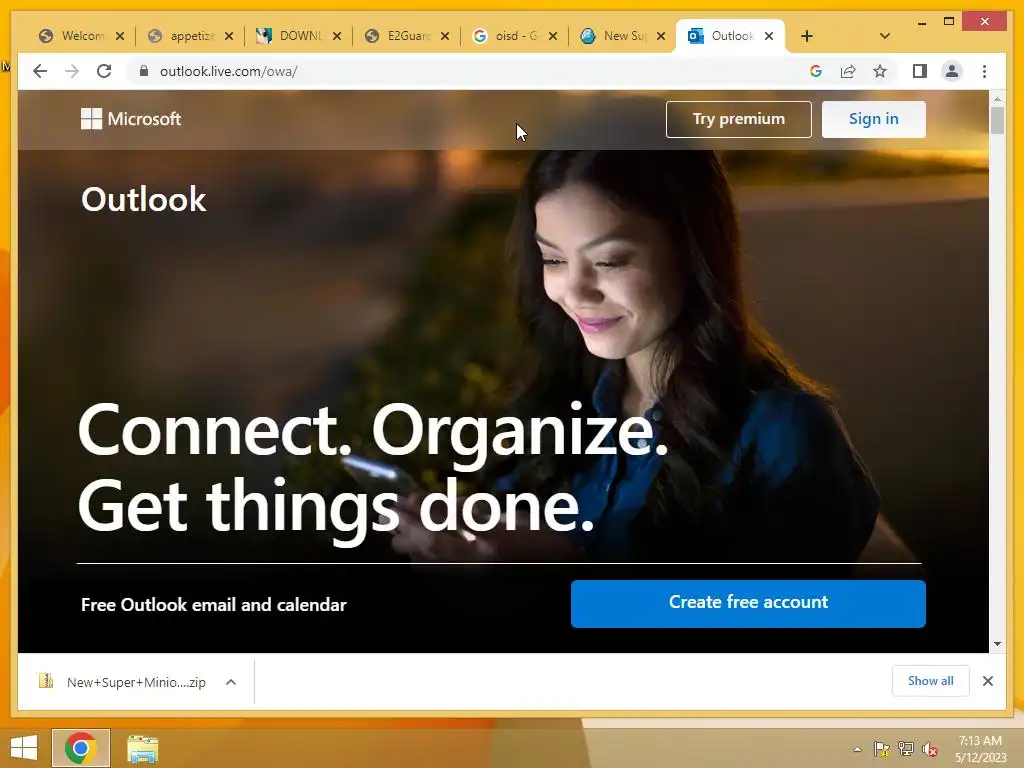Bookmark this page with the star icon
This screenshot has width=1024, height=768.
tap(880, 71)
